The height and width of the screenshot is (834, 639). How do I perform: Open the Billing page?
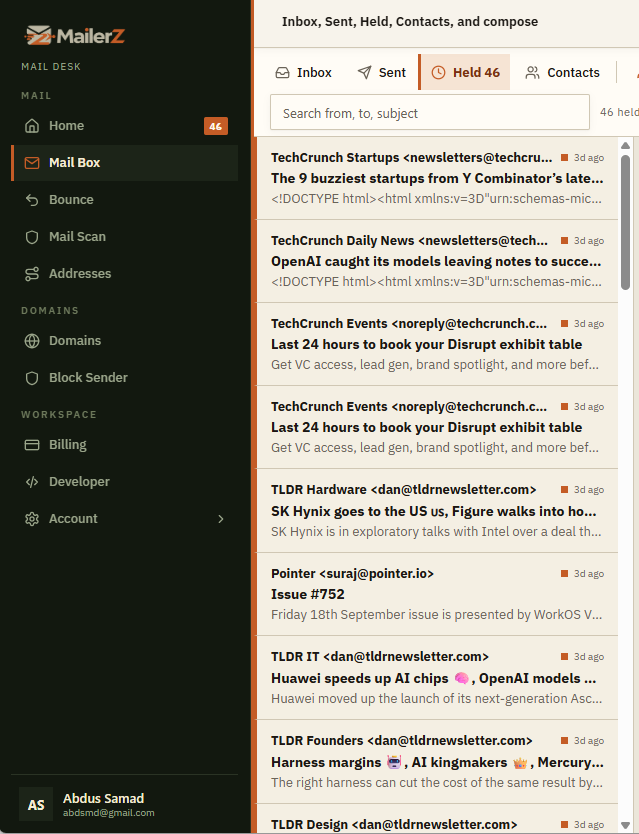125,445
